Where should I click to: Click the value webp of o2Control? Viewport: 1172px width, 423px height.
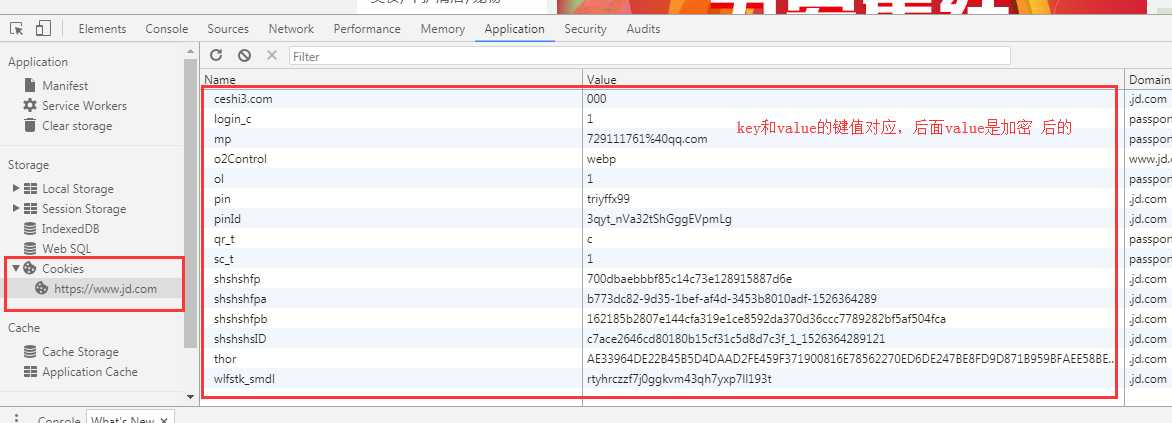point(601,158)
